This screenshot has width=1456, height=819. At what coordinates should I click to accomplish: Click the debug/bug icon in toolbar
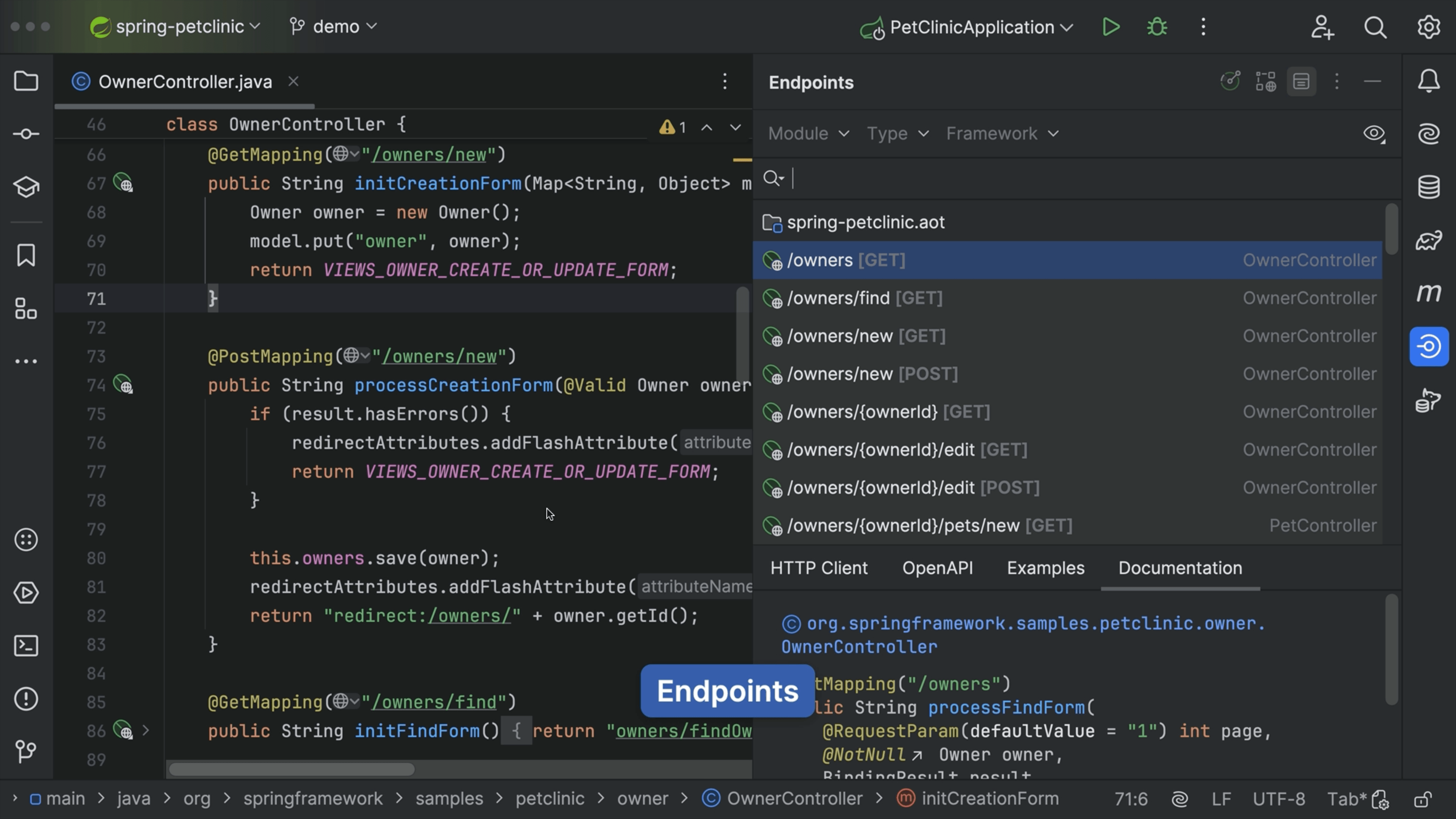[1156, 27]
